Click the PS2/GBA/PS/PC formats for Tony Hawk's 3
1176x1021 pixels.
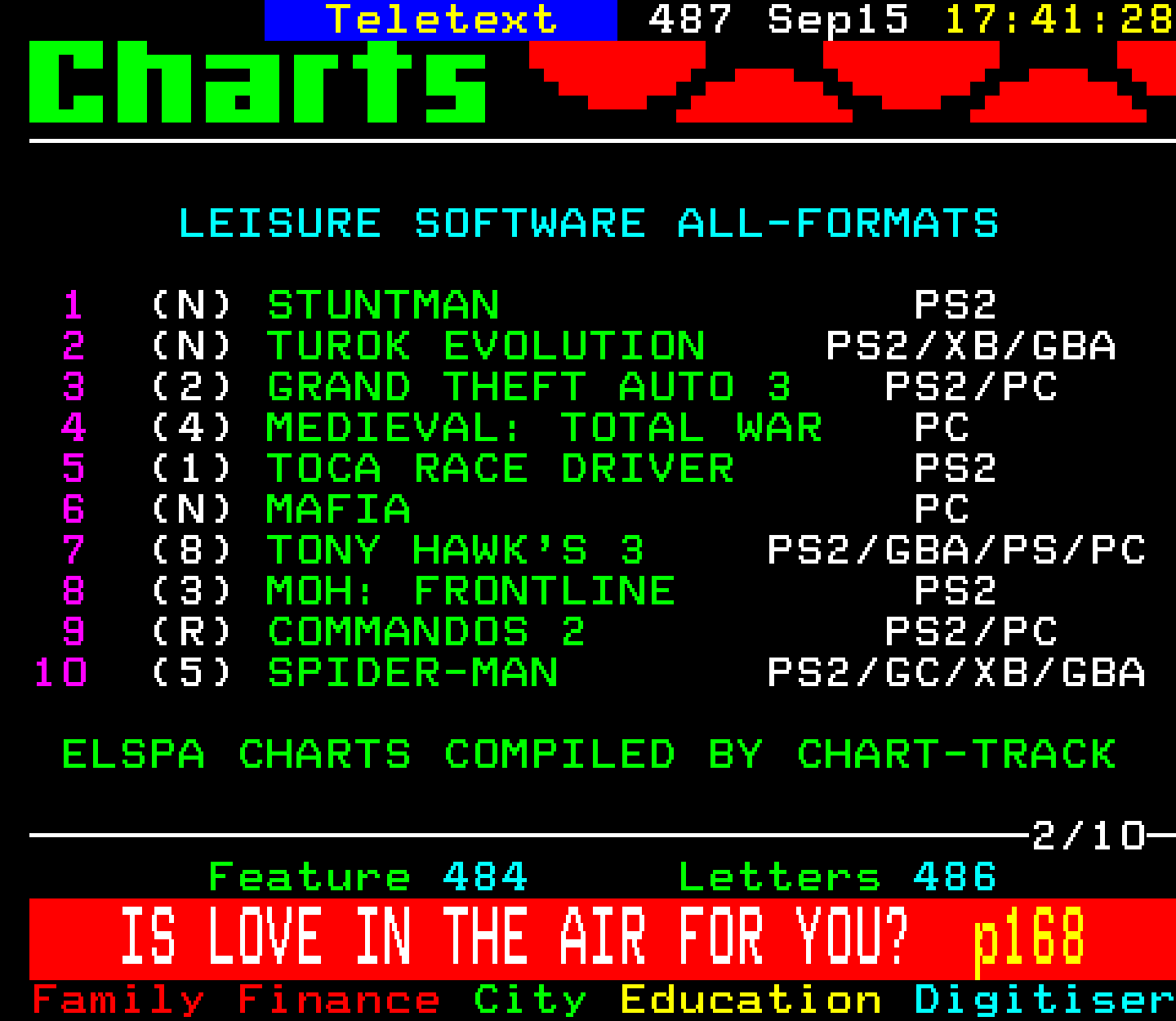click(x=956, y=551)
